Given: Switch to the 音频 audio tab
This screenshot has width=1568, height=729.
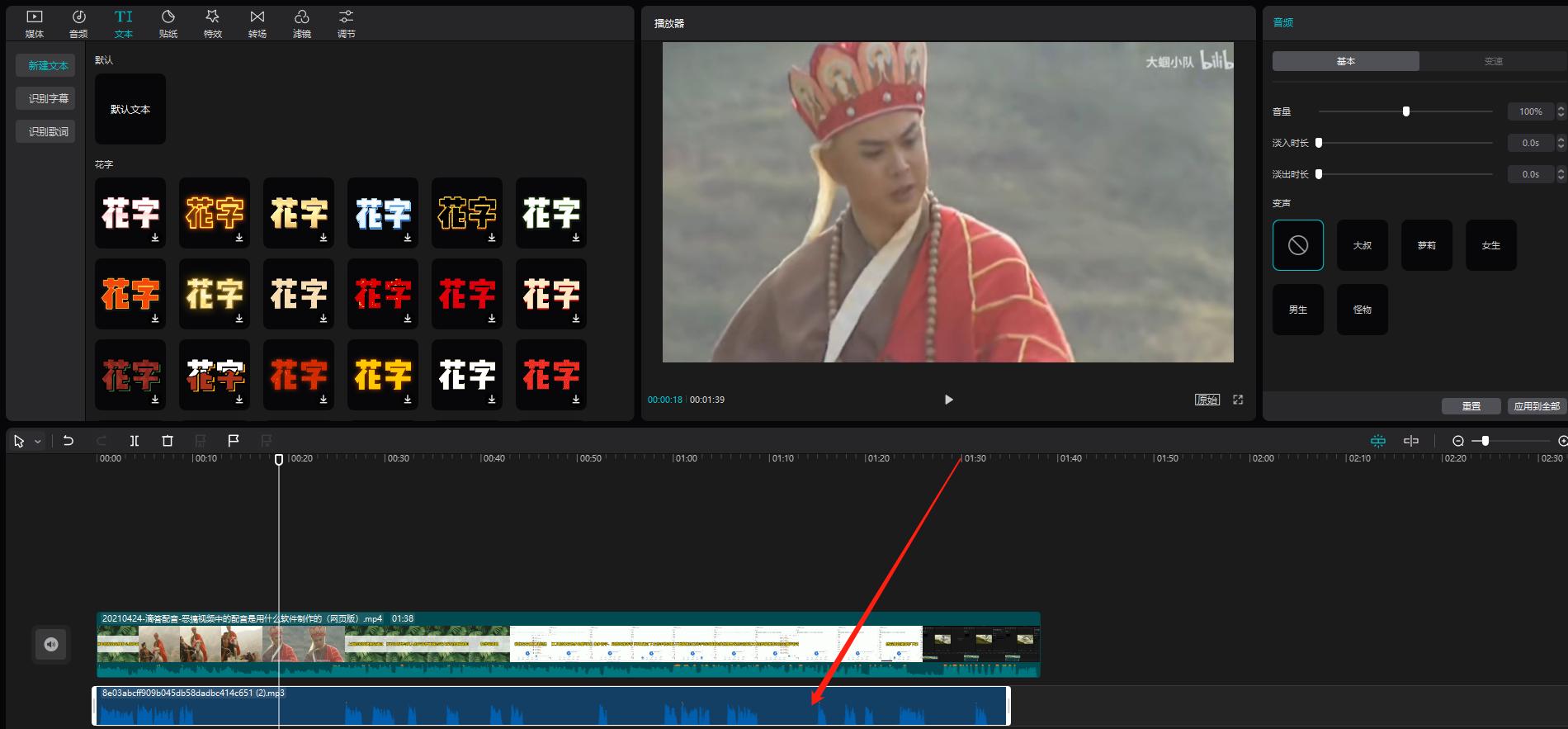Looking at the screenshot, I should [x=78, y=24].
